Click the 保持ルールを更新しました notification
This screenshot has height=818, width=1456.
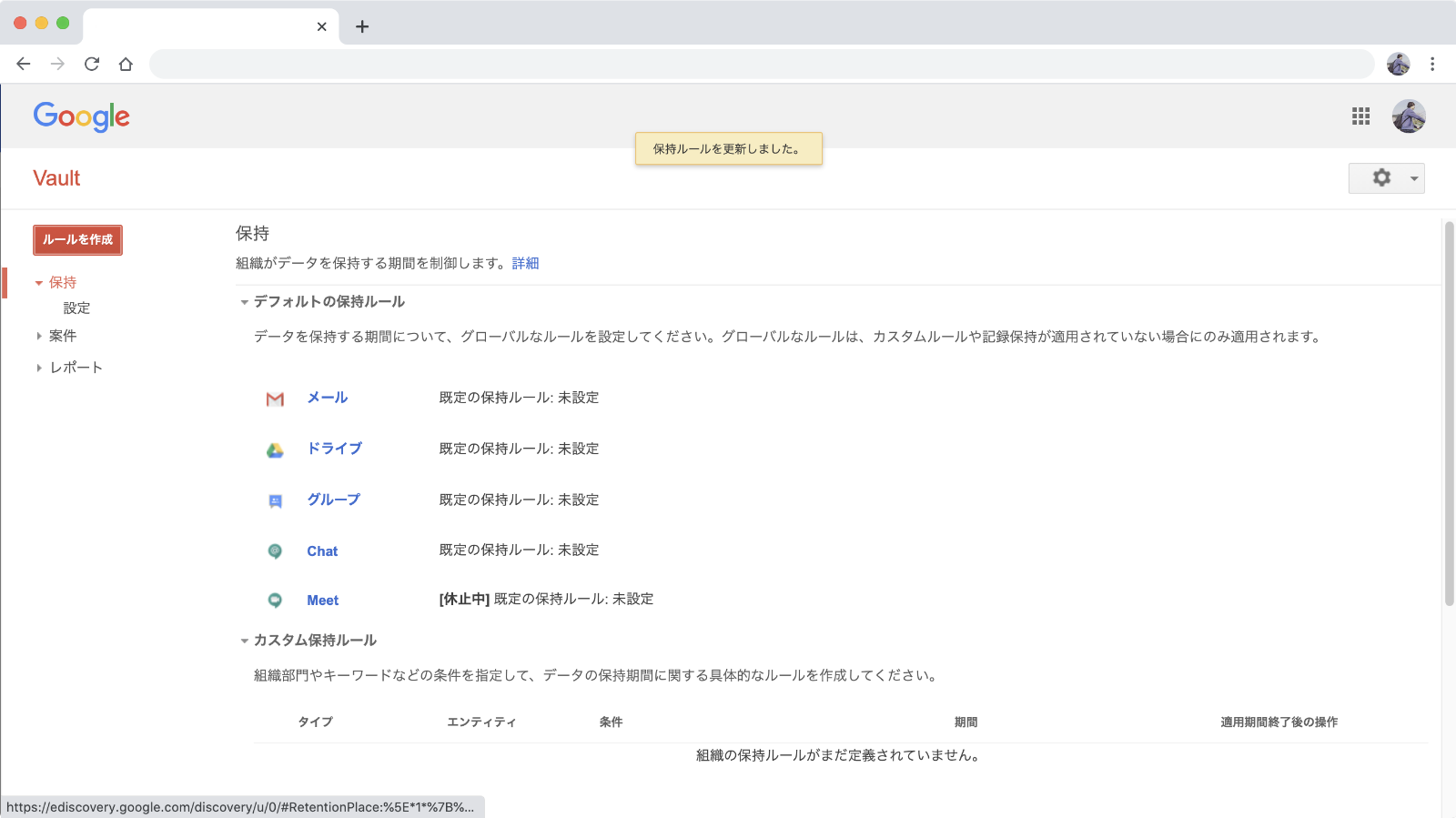(x=728, y=149)
